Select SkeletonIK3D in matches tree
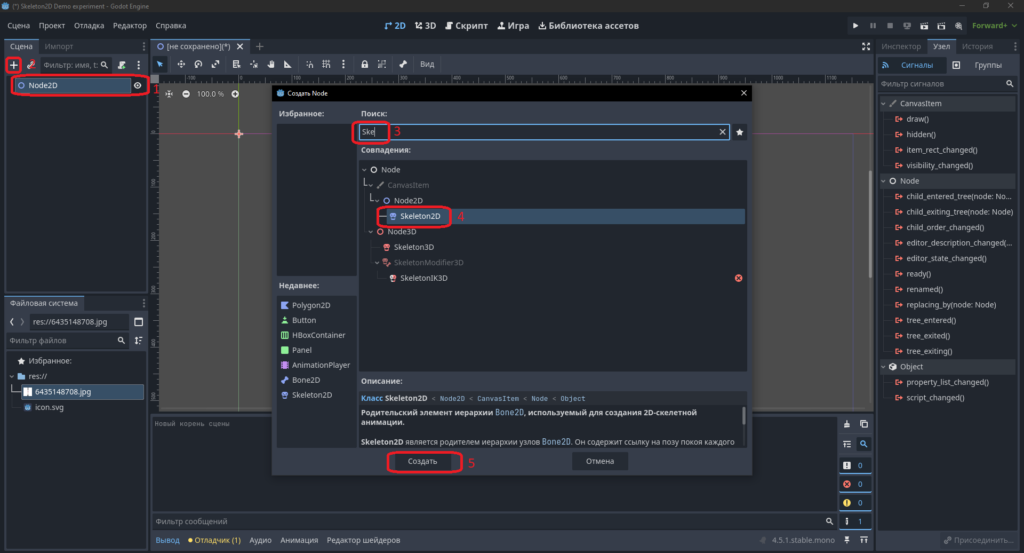 (x=424, y=278)
